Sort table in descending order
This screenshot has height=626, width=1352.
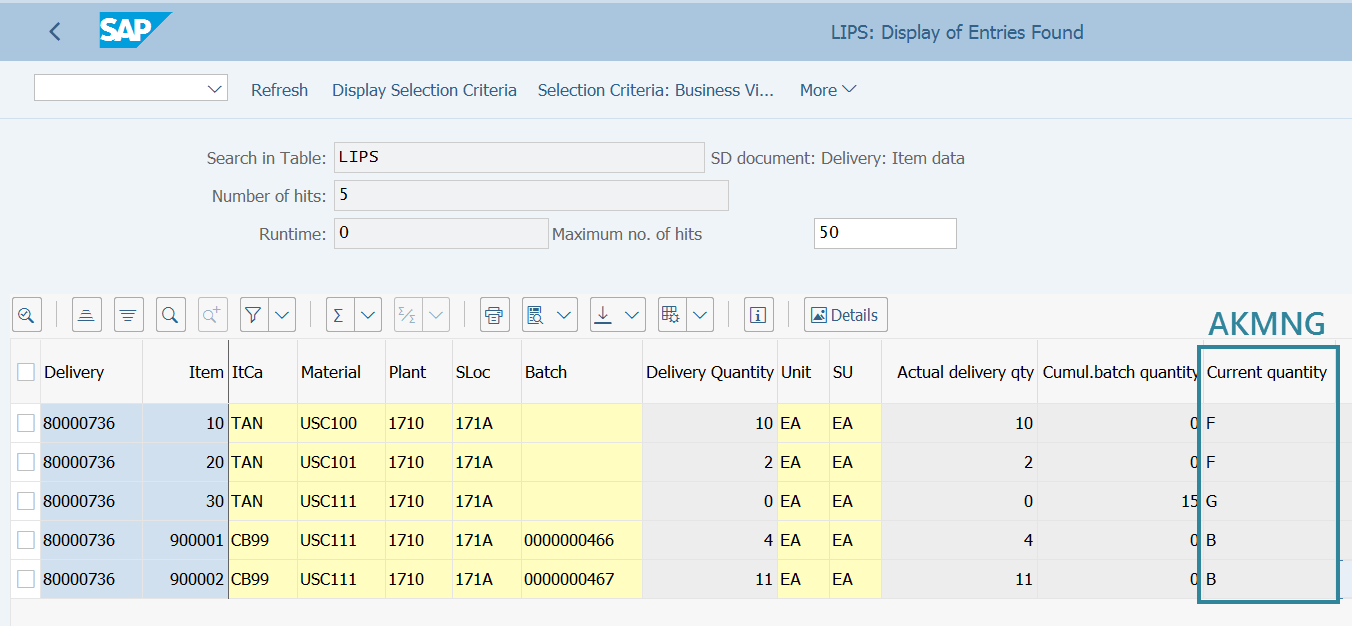click(128, 315)
